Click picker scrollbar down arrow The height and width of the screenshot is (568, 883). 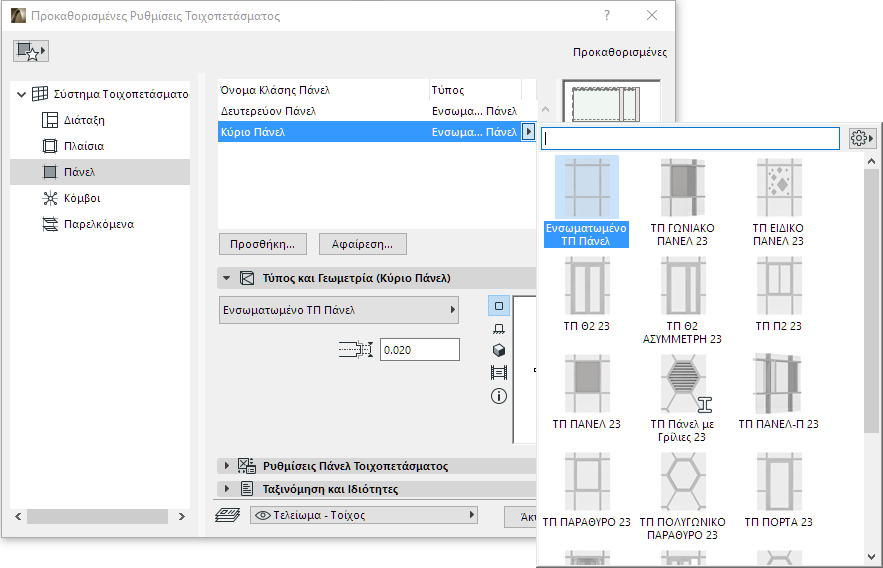coord(871,557)
